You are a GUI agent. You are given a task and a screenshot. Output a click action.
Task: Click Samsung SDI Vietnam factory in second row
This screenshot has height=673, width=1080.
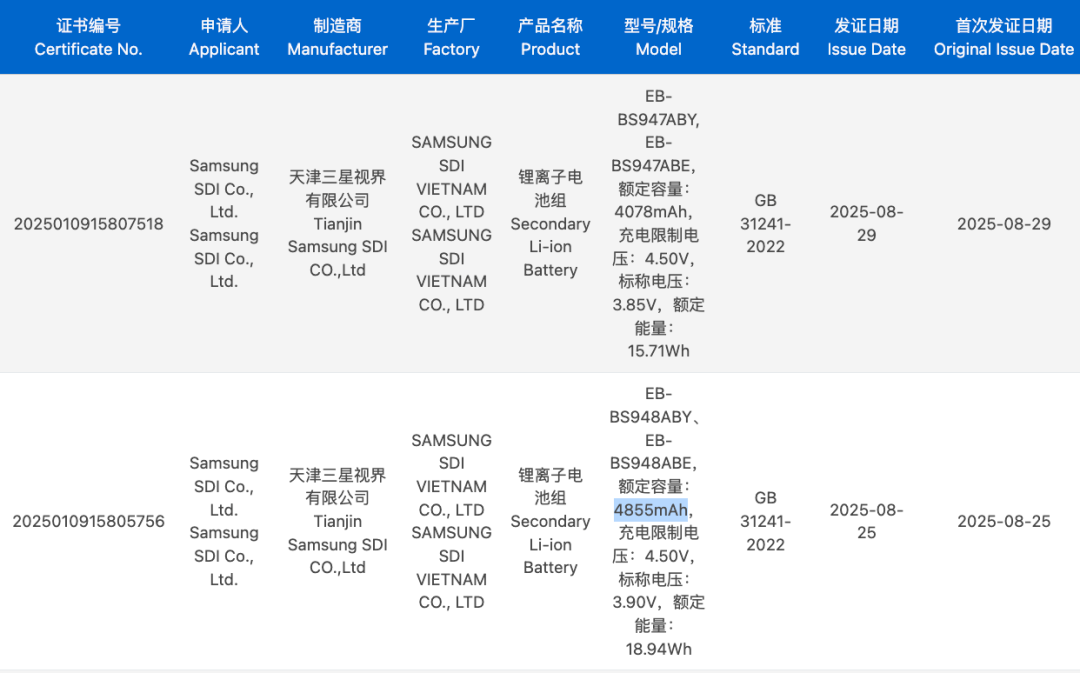pyautogui.click(x=451, y=521)
